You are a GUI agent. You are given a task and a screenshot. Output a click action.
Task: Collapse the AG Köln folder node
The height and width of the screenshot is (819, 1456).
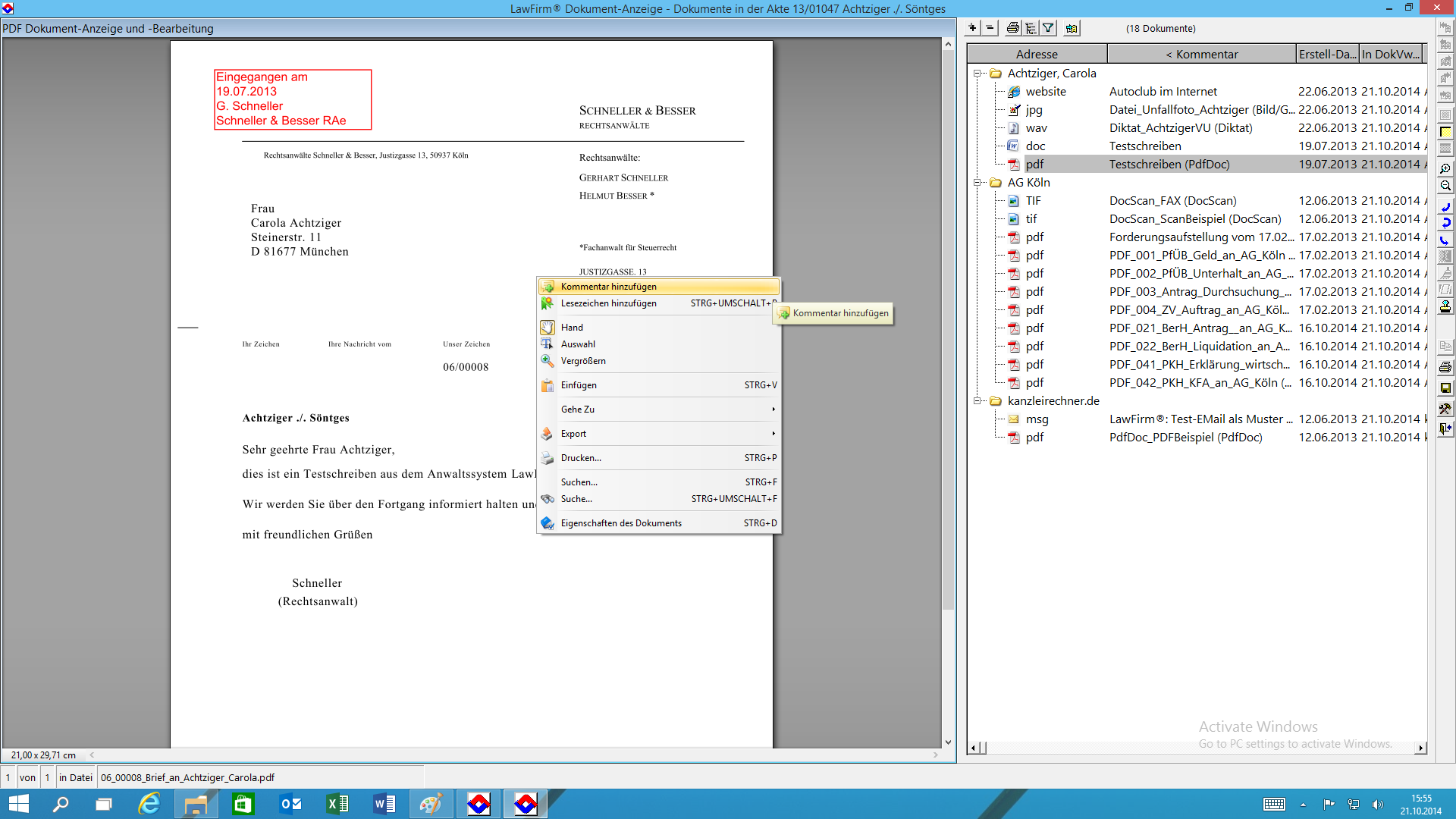(977, 183)
